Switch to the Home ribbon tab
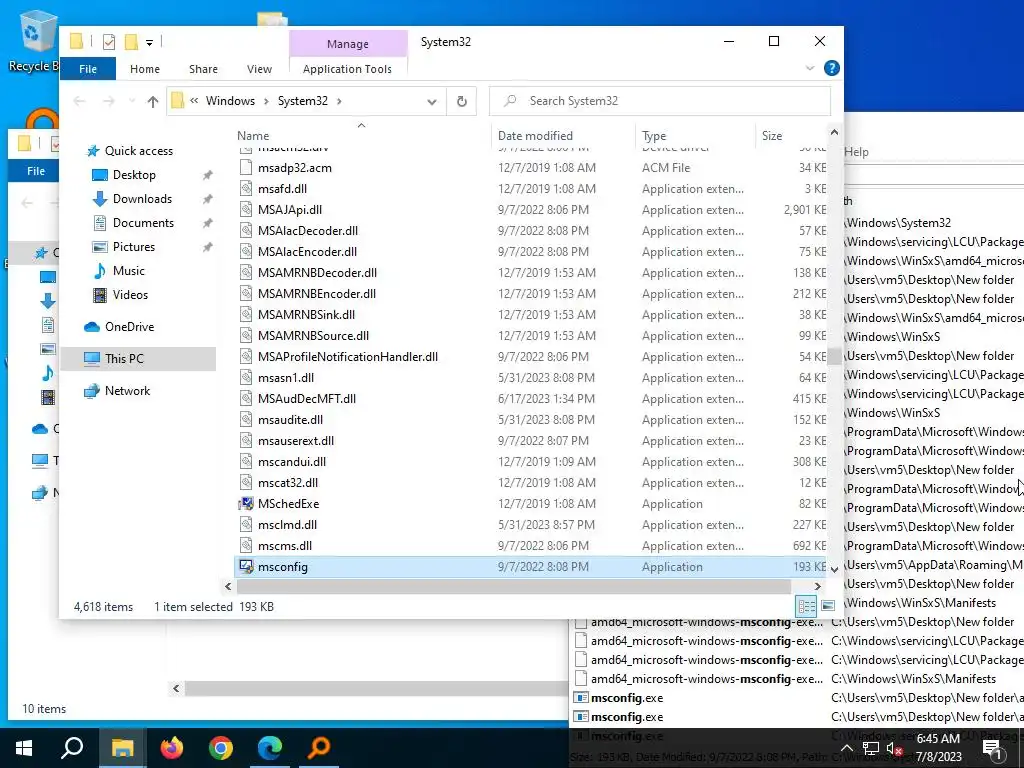 144,69
